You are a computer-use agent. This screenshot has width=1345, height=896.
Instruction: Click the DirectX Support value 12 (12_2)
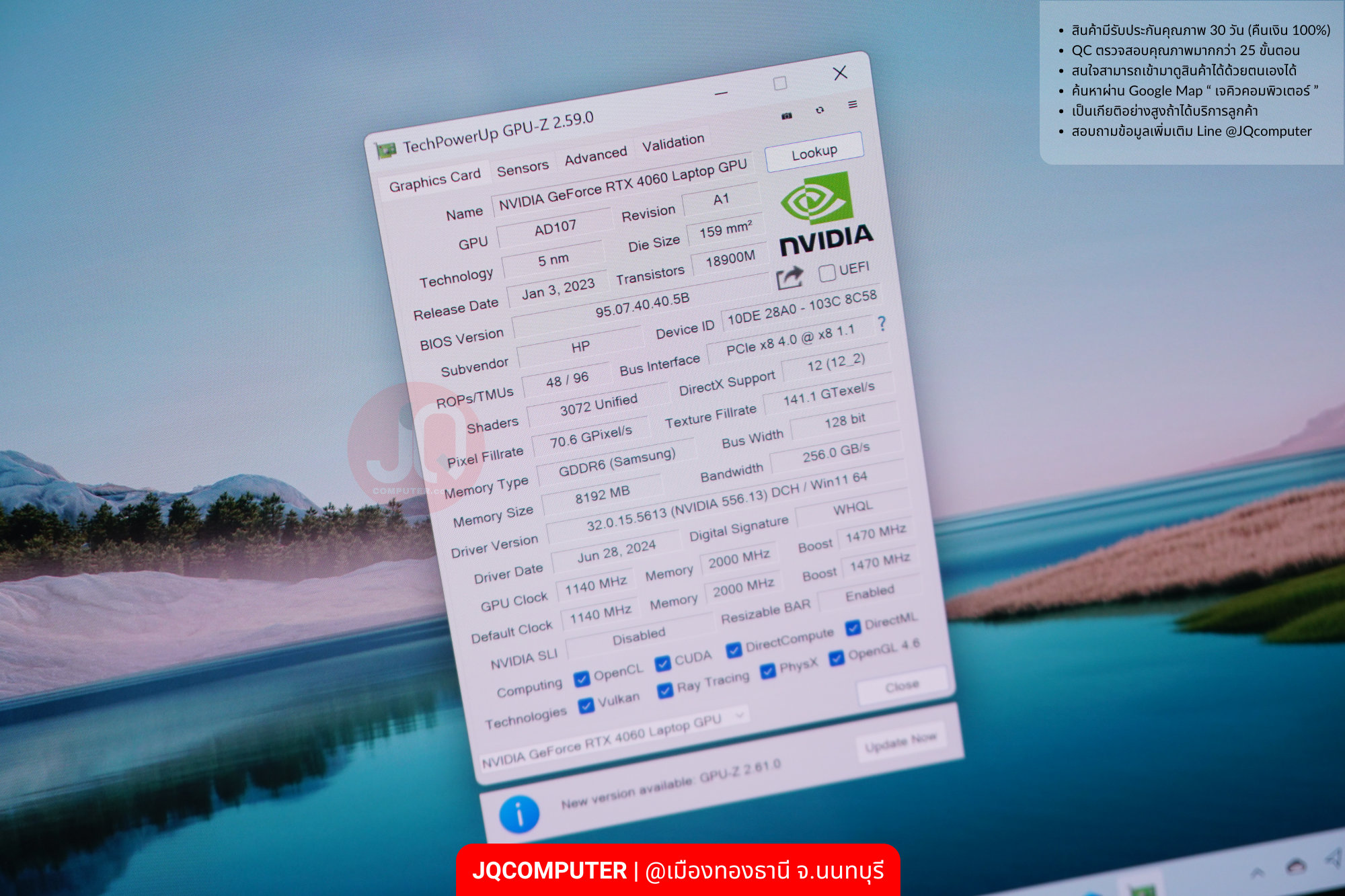pos(836,363)
